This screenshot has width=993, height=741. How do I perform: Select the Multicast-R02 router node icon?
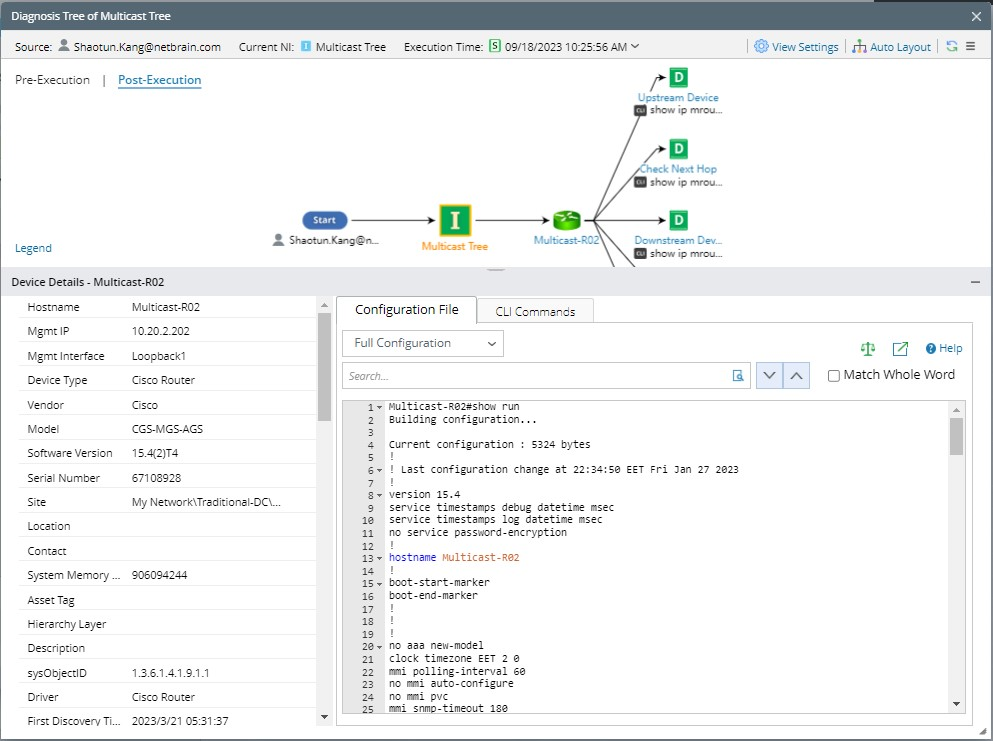[x=566, y=221]
